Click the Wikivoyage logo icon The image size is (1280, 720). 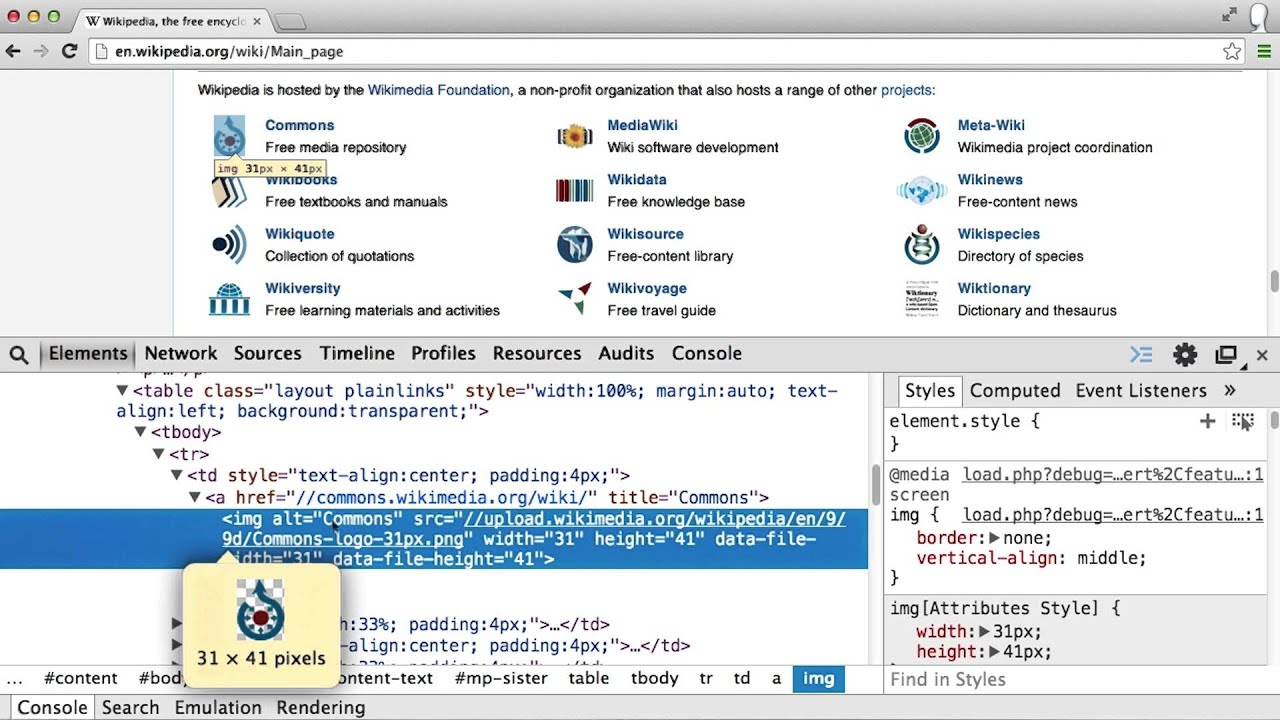pyautogui.click(x=574, y=298)
